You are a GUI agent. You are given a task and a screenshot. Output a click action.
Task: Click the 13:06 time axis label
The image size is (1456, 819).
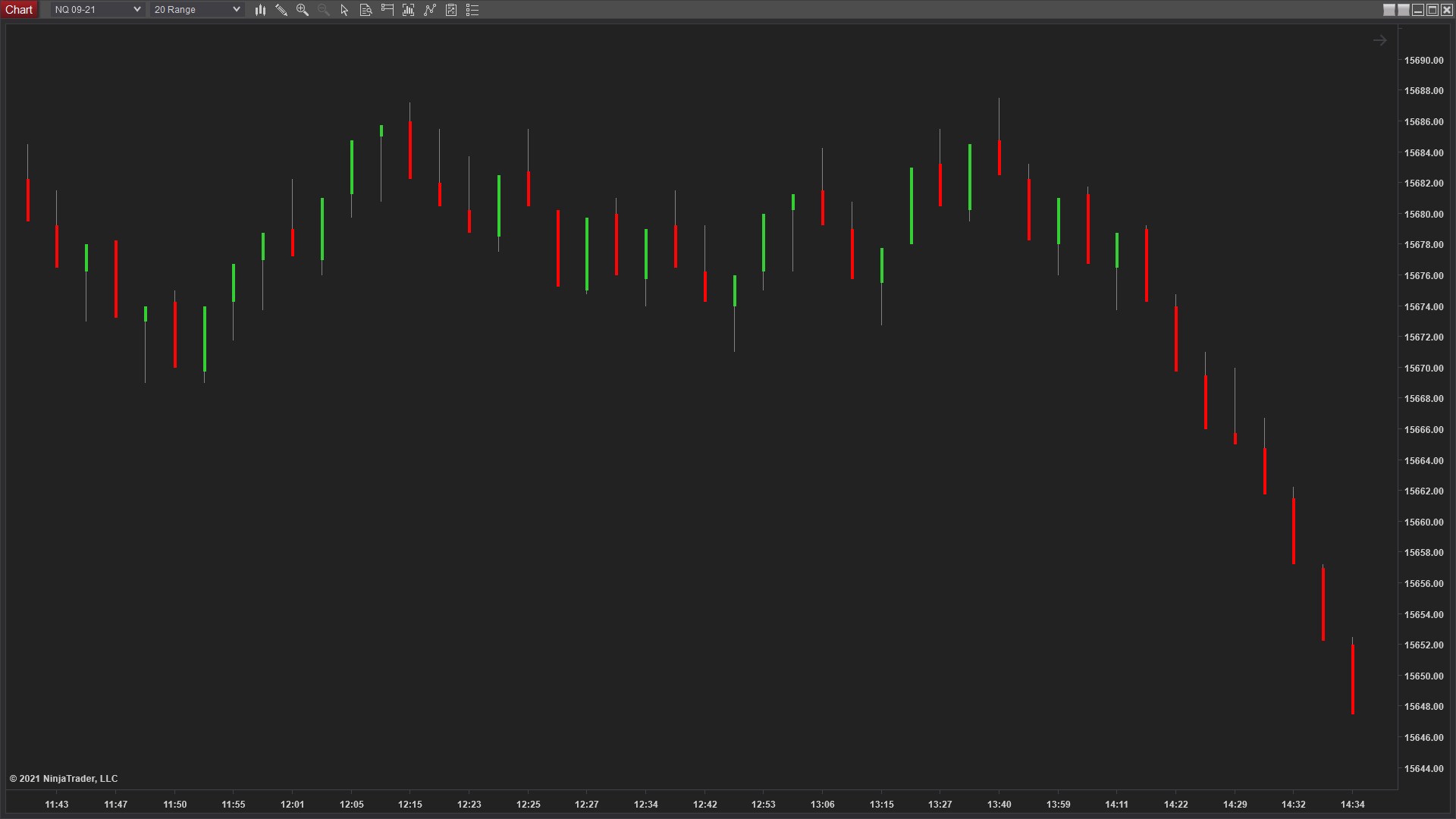(823, 805)
